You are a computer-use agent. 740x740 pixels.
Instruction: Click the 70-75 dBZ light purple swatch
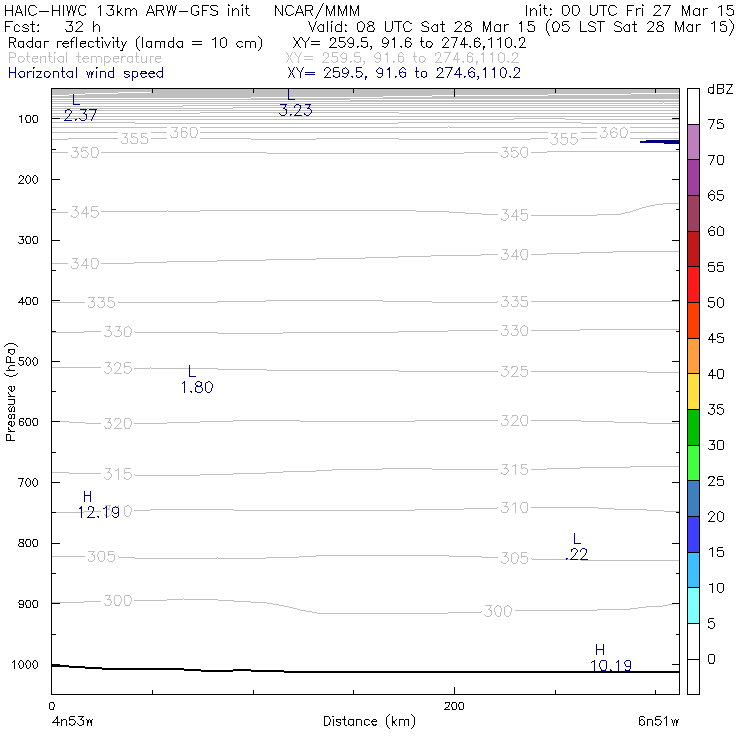coord(693,142)
